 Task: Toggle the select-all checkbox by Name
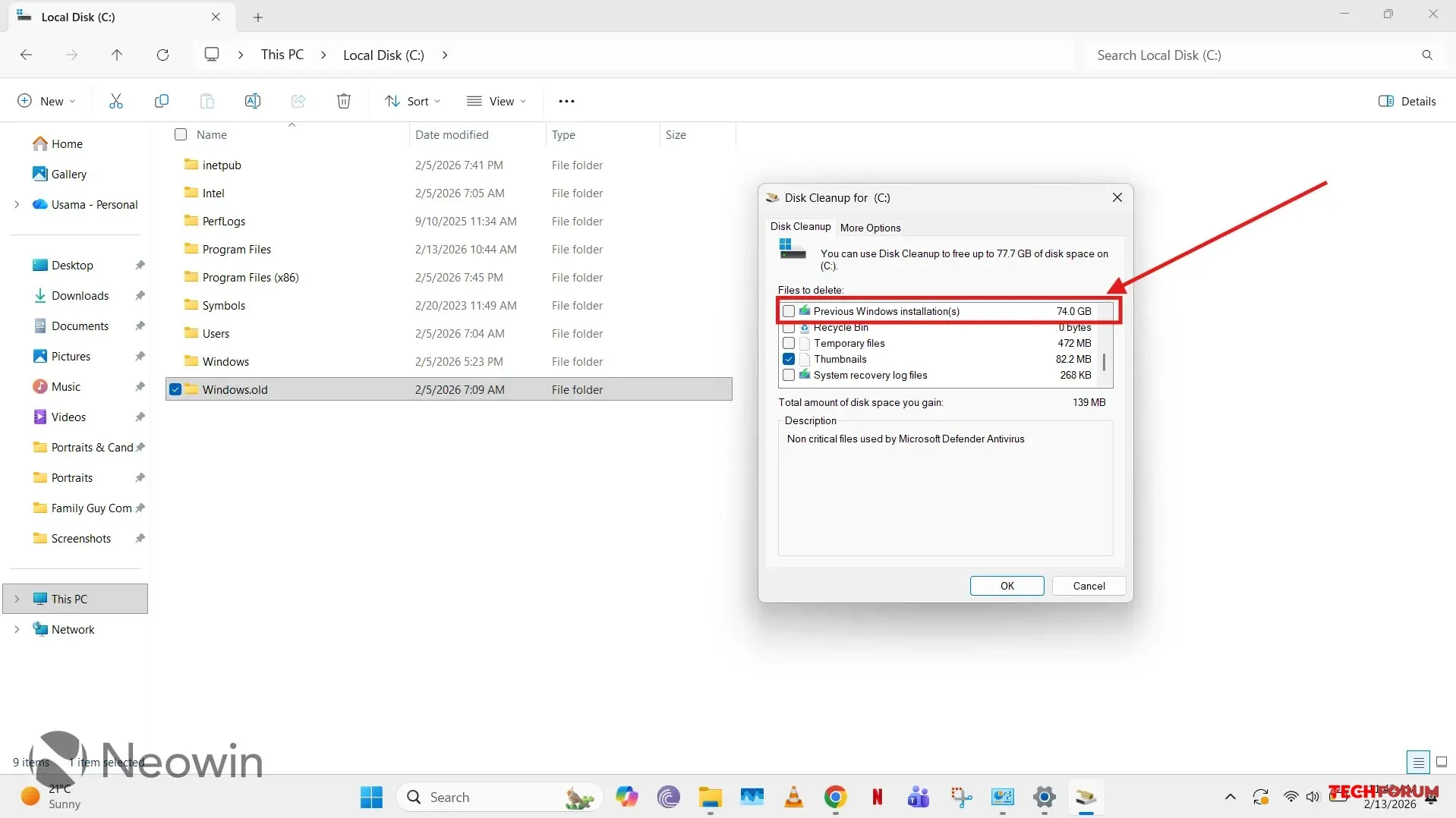point(181,134)
